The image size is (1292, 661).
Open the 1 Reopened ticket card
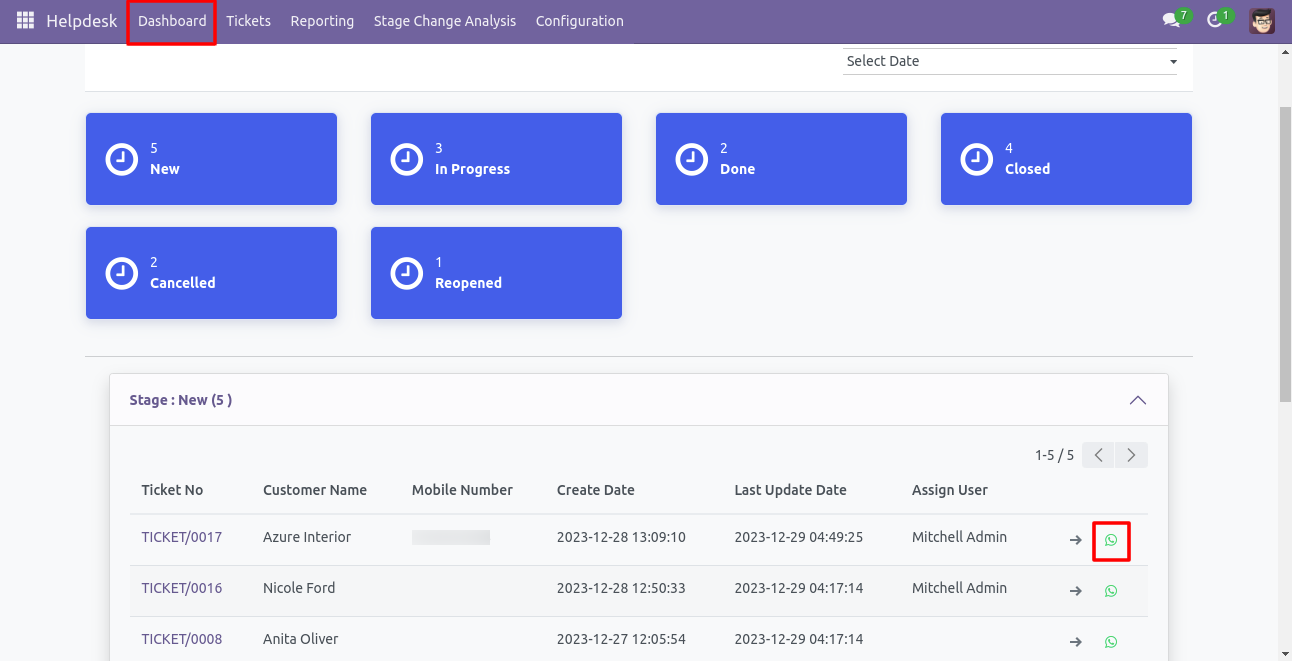(496, 273)
